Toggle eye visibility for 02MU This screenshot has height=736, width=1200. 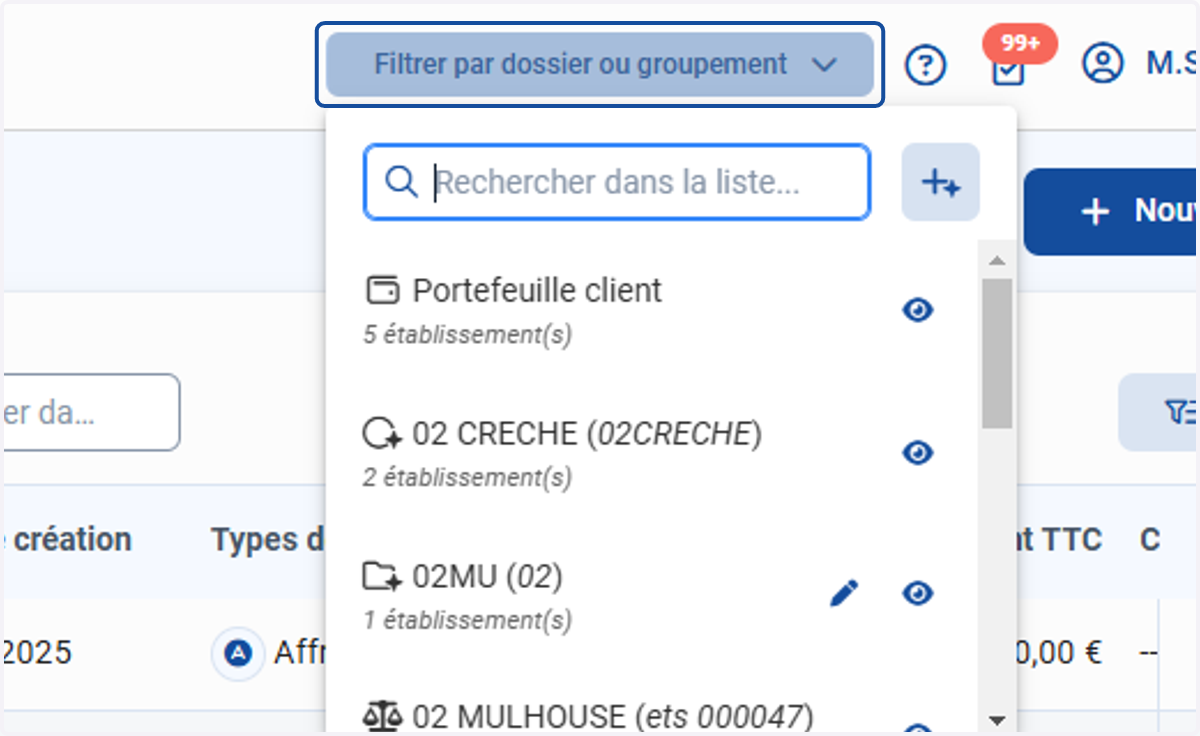[x=917, y=594]
